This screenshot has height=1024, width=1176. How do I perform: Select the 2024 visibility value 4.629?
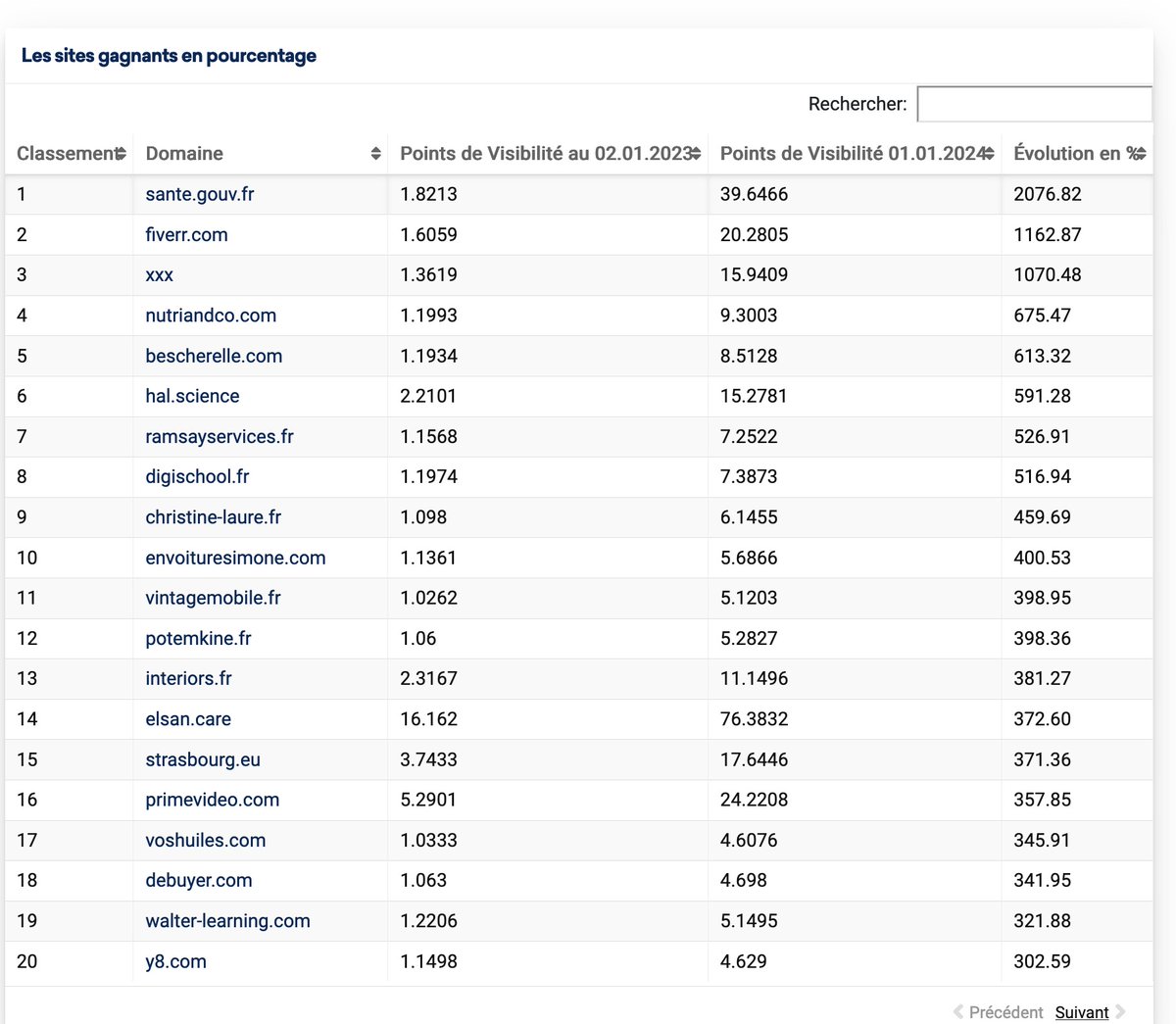coord(743,961)
